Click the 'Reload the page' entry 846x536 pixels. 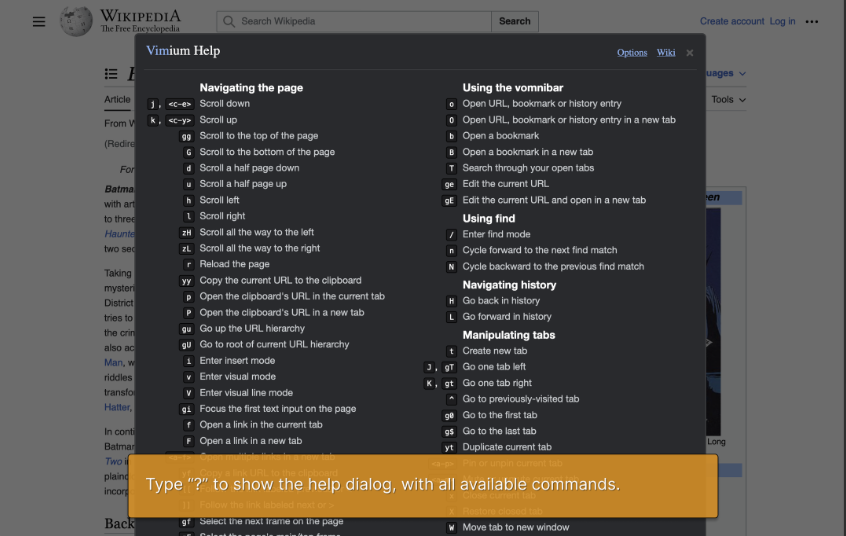coord(234,264)
